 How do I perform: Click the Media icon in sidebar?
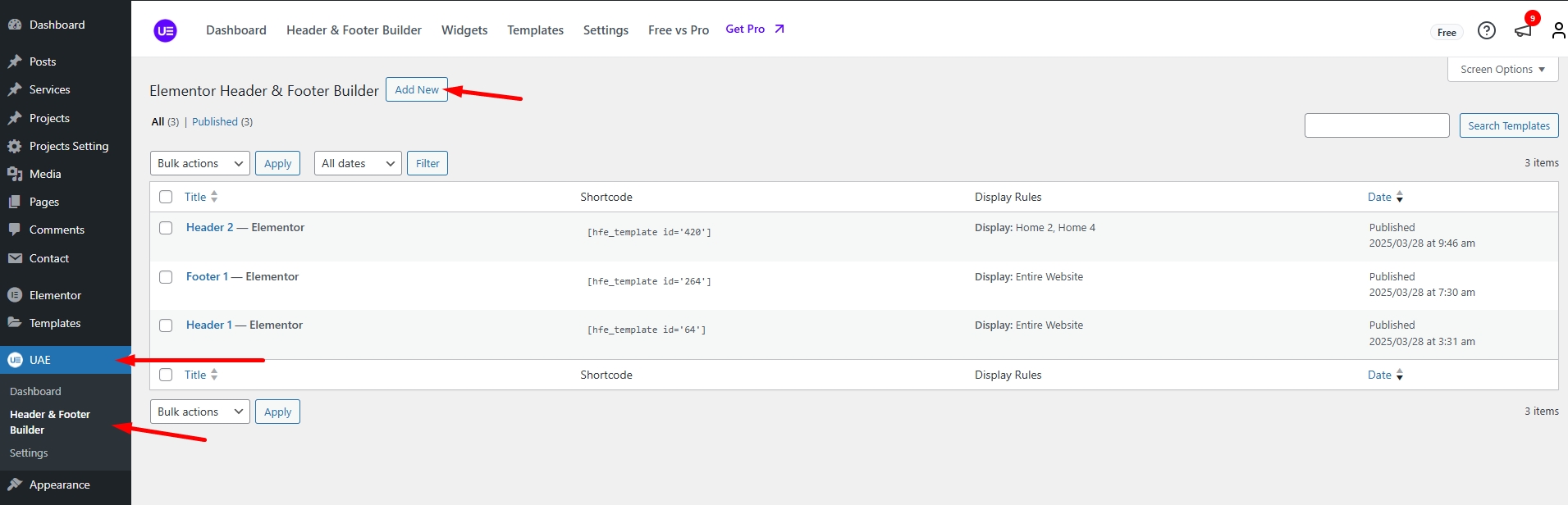pyautogui.click(x=15, y=174)
